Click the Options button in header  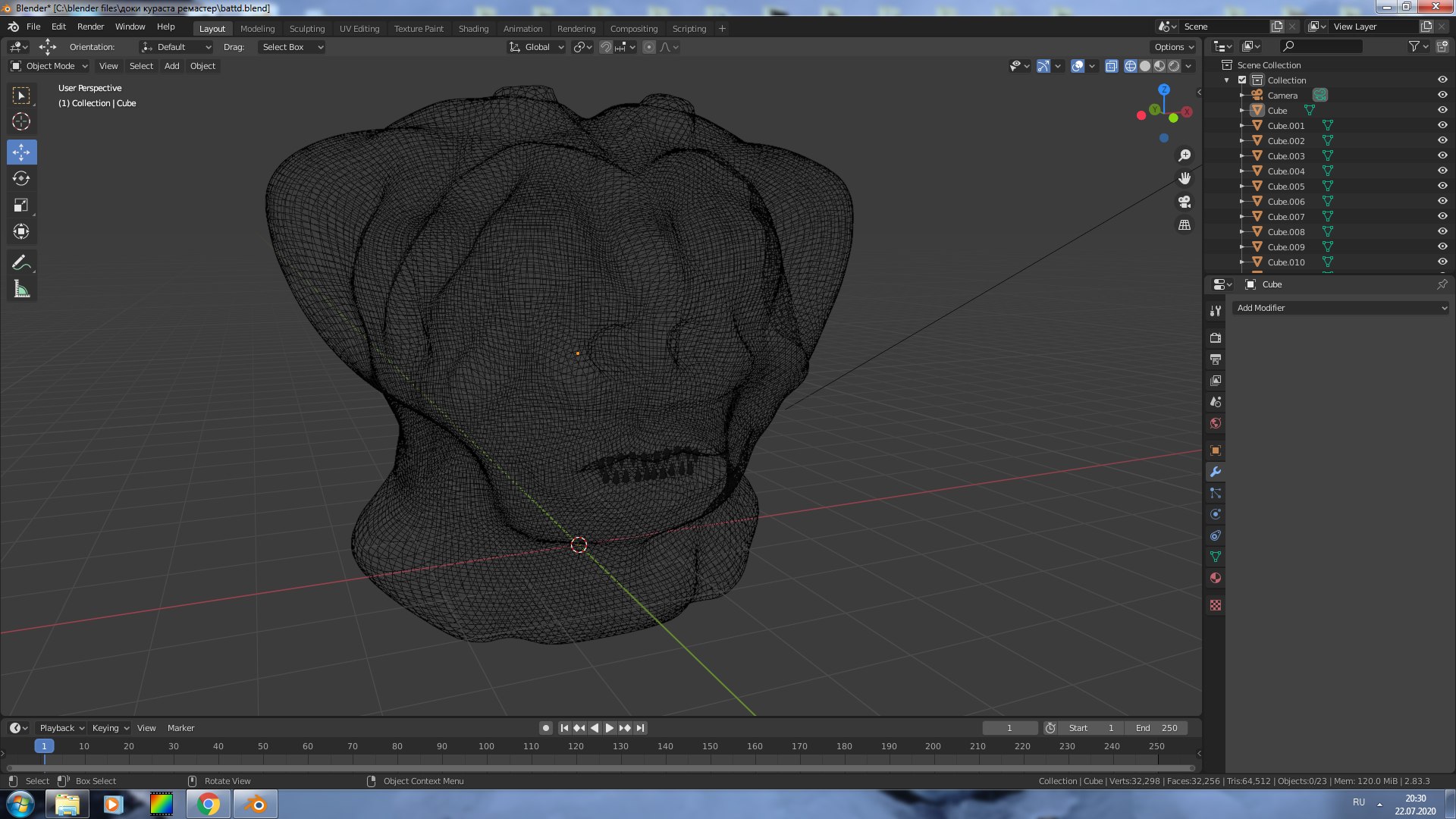[x=1173, y=47]
